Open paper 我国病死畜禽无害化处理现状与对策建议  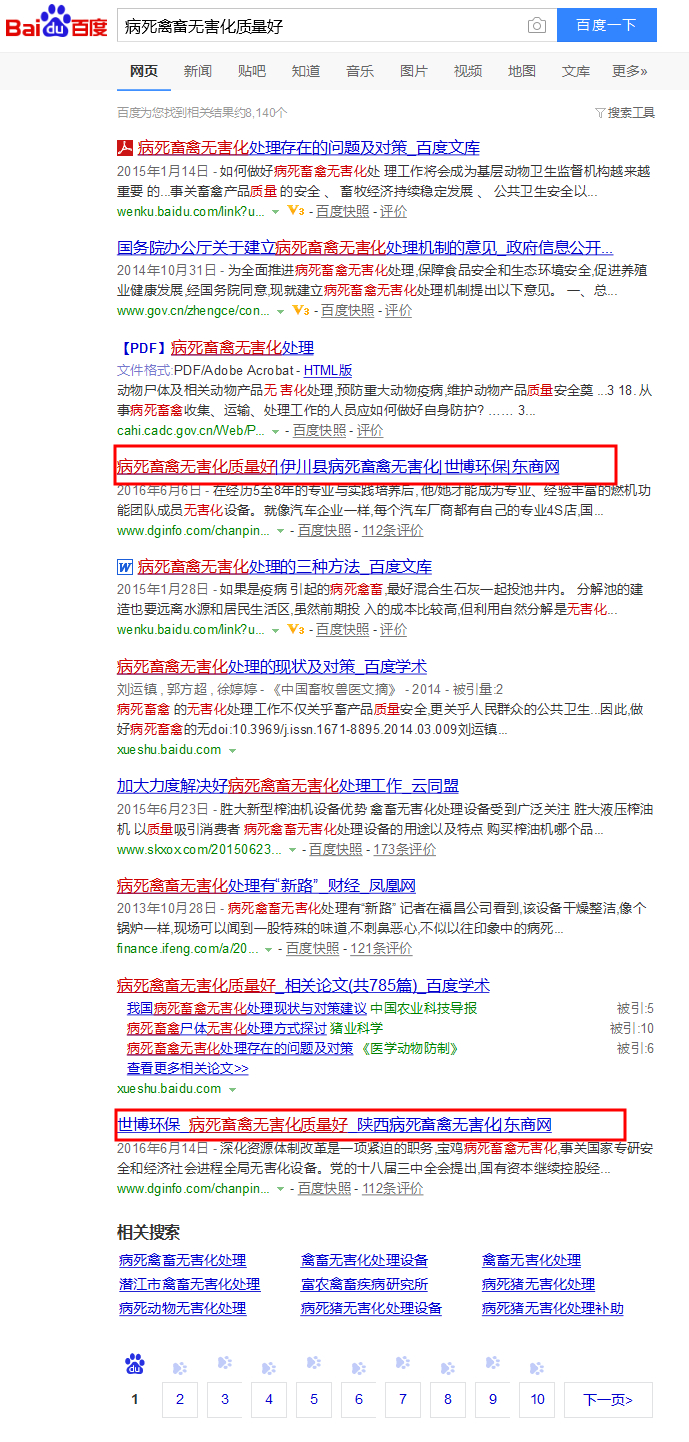coord(247,1008)
